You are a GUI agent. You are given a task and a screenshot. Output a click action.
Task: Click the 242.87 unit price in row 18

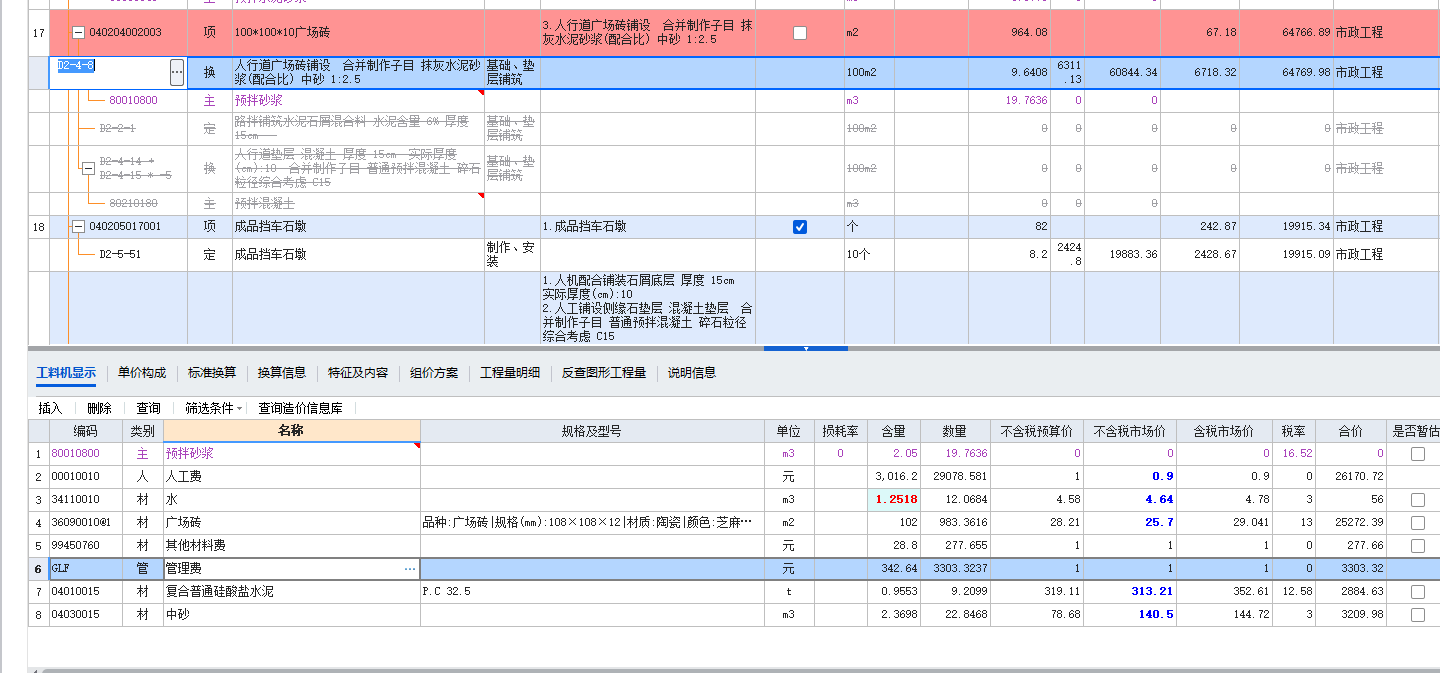[1218, 227]
